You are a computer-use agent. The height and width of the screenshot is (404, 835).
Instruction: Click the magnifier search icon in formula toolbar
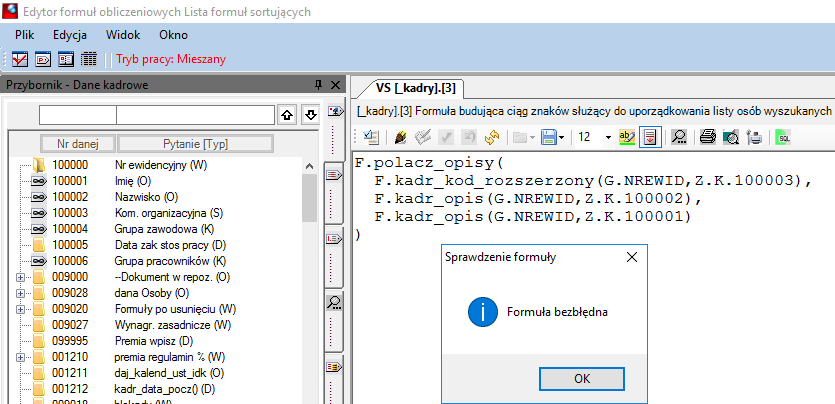678,137
